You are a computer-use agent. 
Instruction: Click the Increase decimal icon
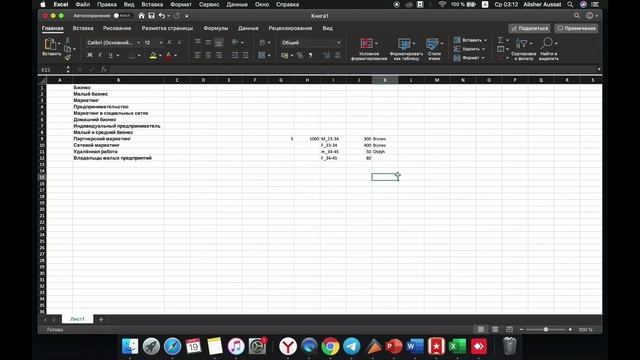327,55
